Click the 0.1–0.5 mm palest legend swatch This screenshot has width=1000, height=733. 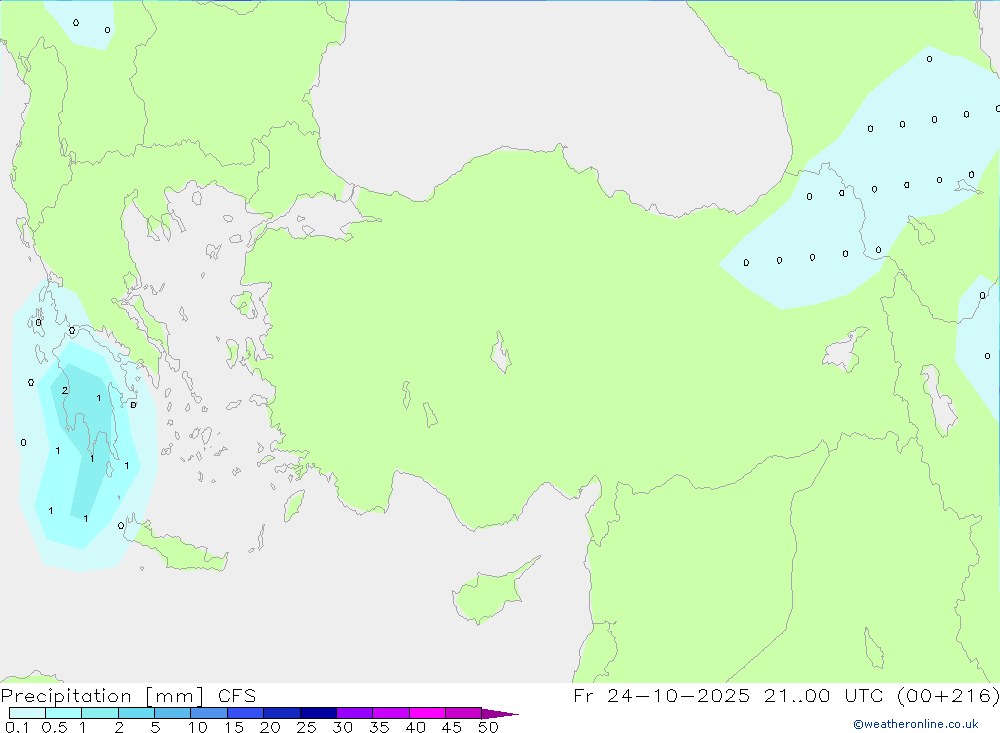pos(27,713)
